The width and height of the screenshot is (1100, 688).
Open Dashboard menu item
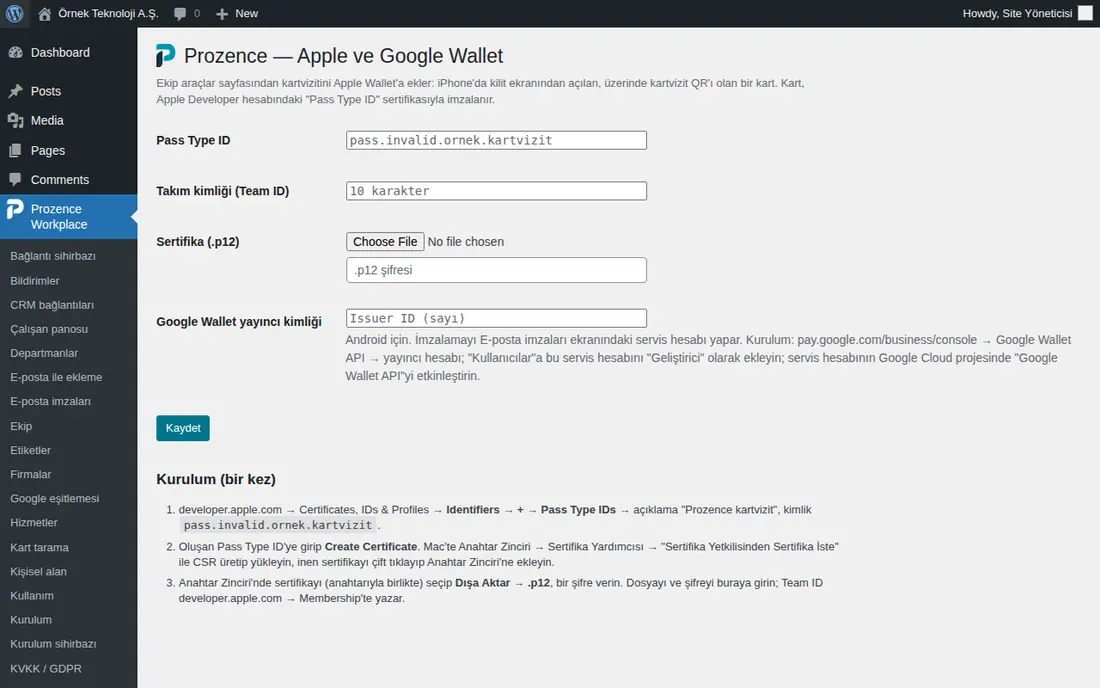pyautogui.click(x=69, y=53)
